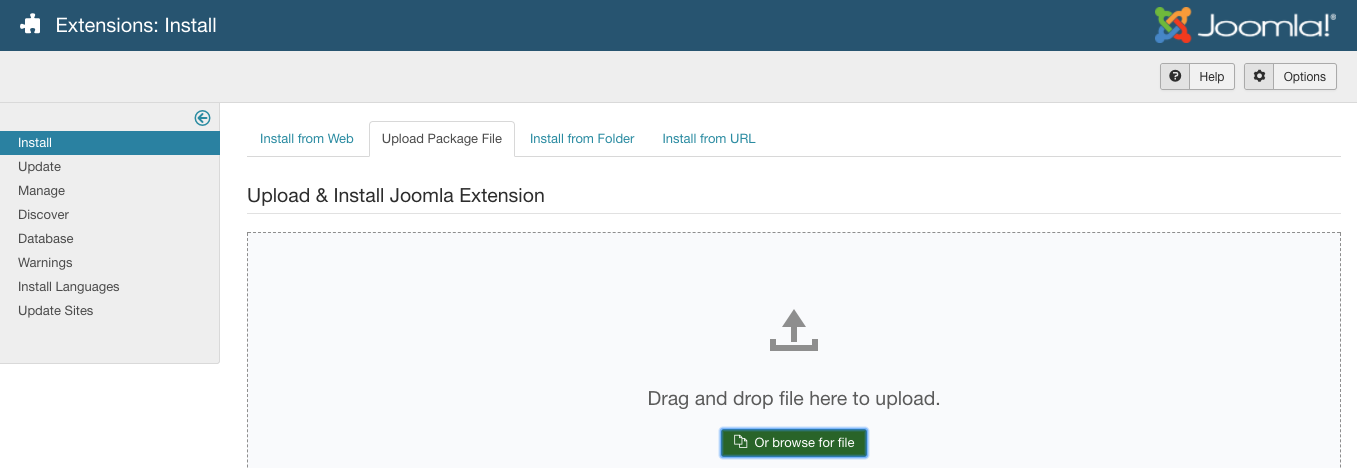Open the Install from Web tab

[307, 139]
